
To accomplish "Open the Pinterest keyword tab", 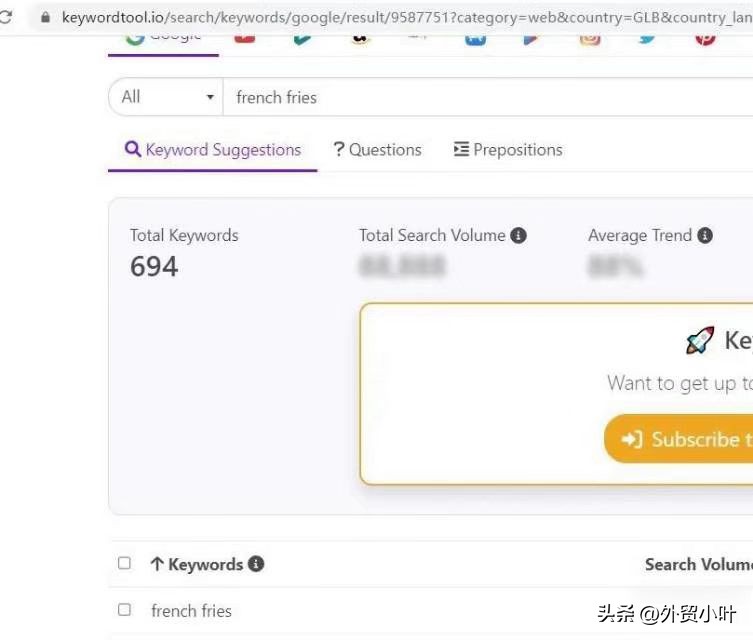I will [x=705, y=37].
